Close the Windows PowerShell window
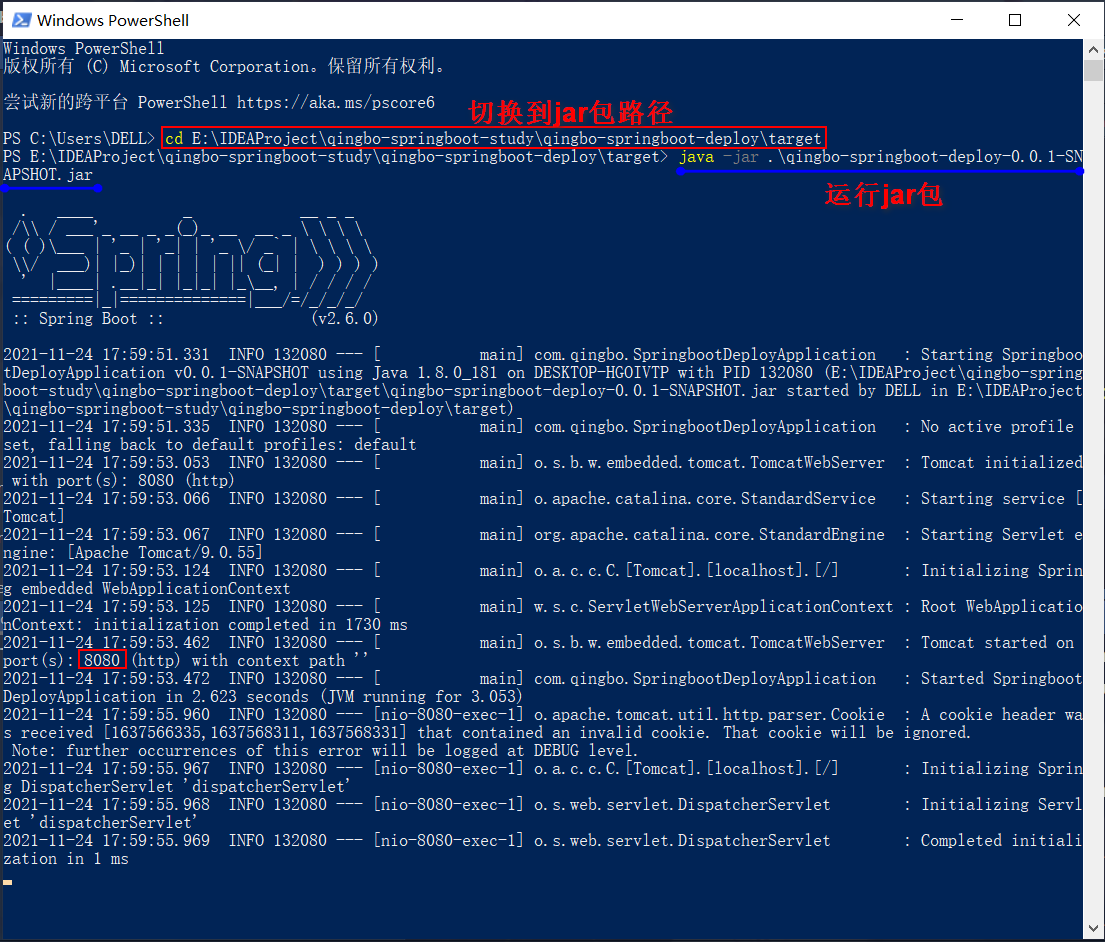Viewport: 1105px width, 942px height. click(1073, 20)
